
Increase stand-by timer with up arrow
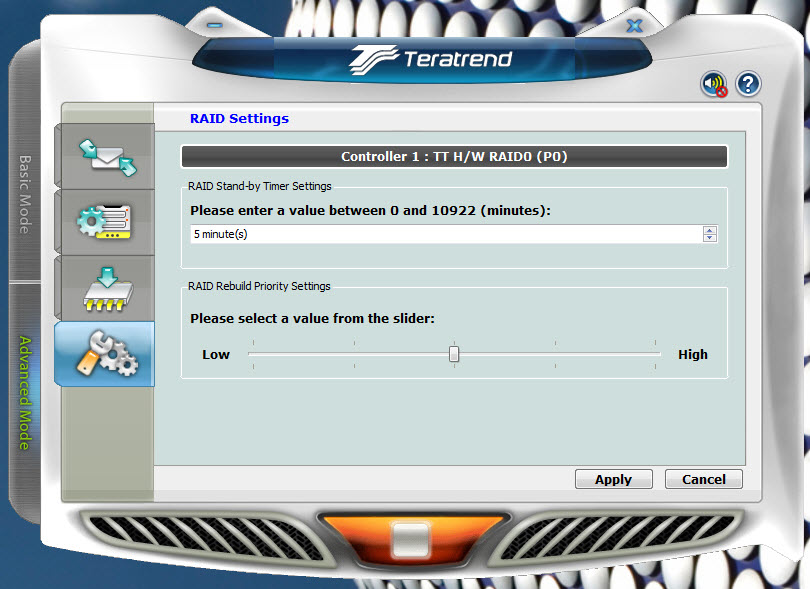tap(710, 230)
